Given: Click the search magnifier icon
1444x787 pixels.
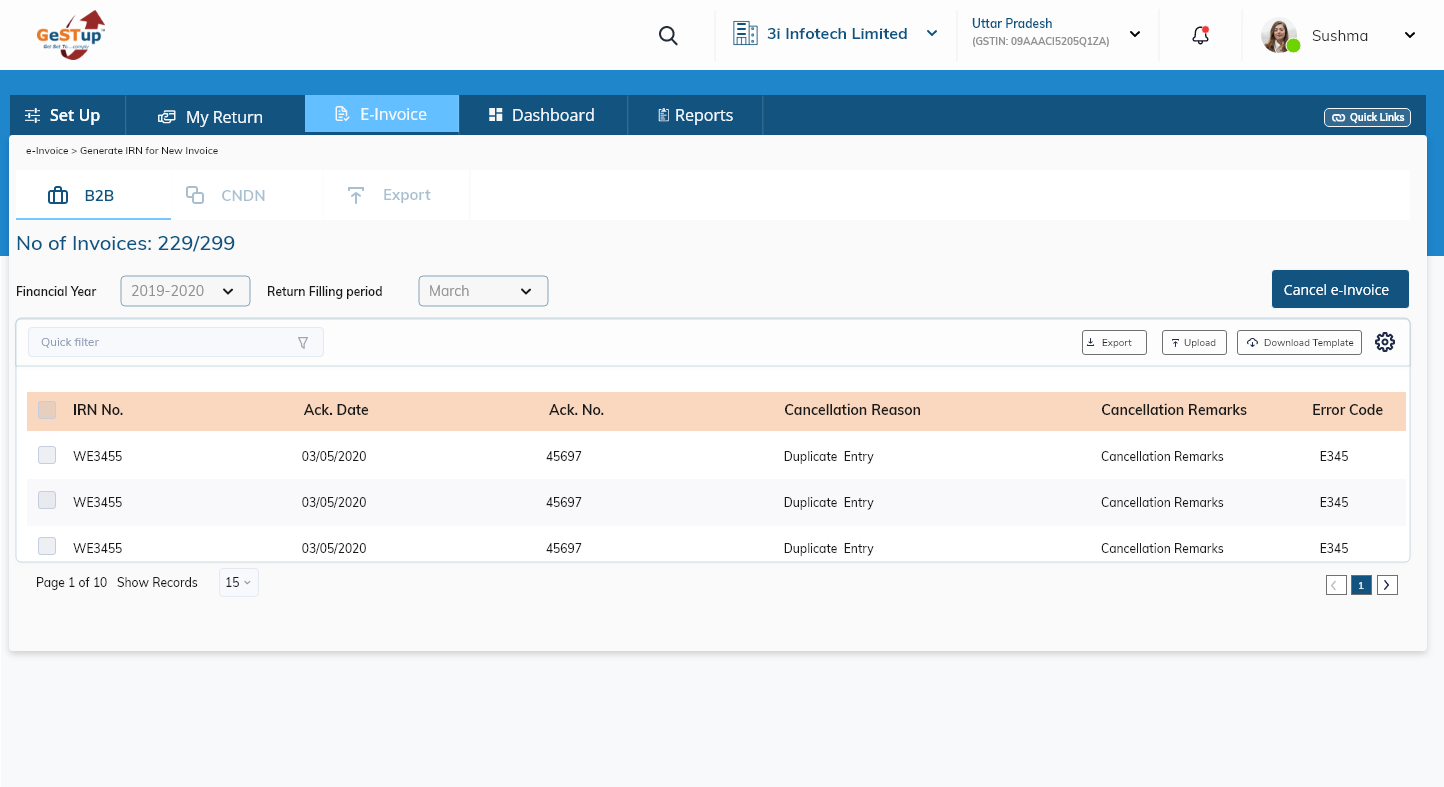Looking at the screenshot, I should (x=668, y=36).
